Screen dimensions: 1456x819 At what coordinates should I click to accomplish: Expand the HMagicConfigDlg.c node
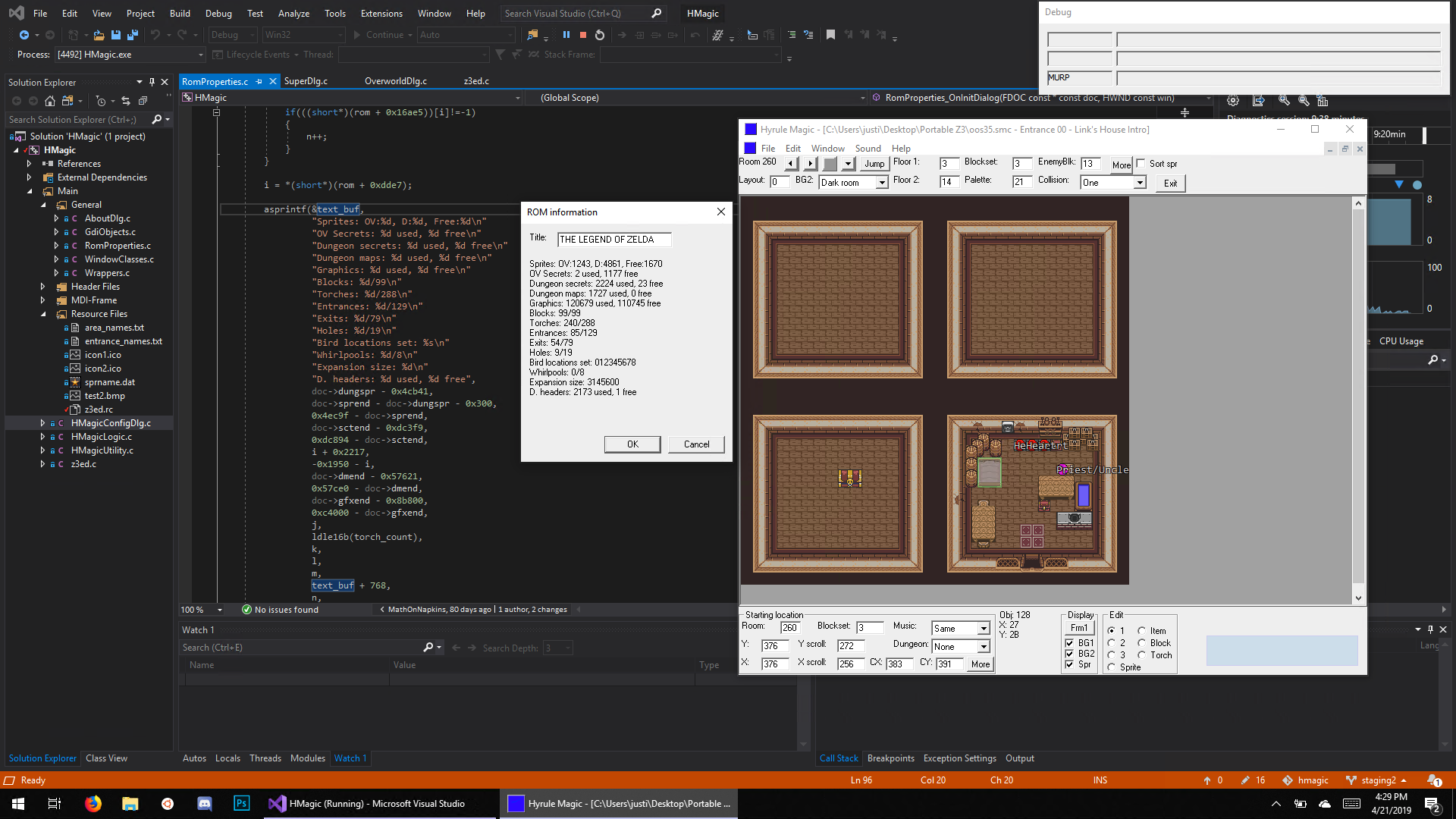click(42, 423)
